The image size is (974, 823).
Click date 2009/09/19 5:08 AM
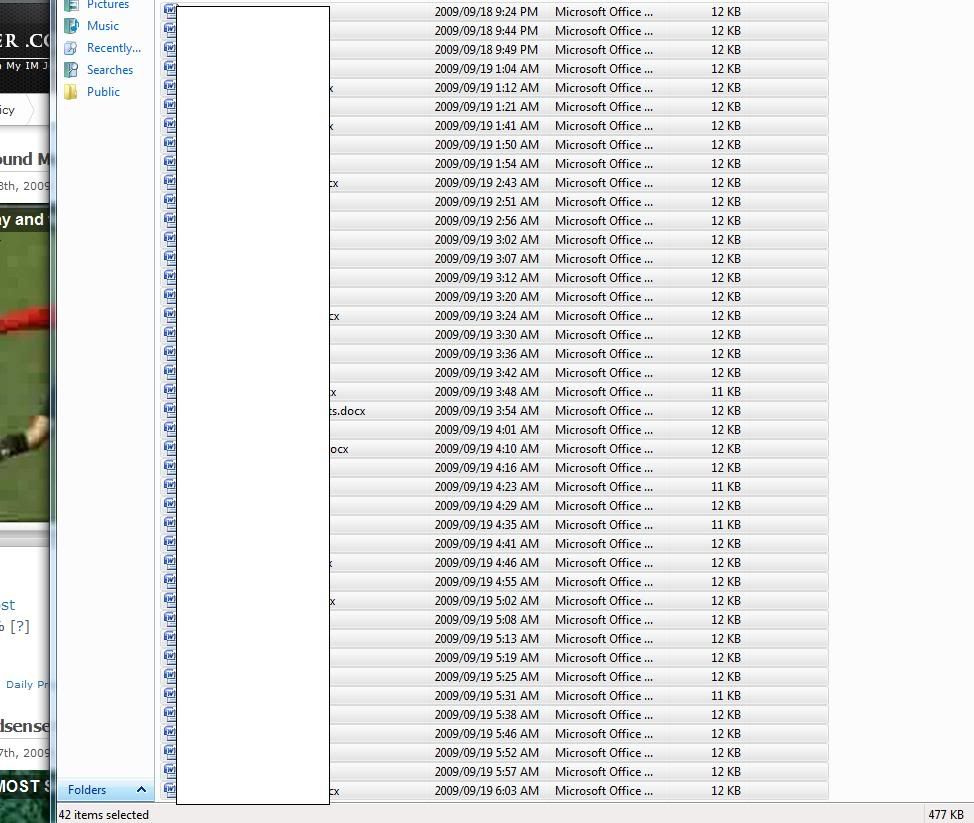[x=486, y=620]
